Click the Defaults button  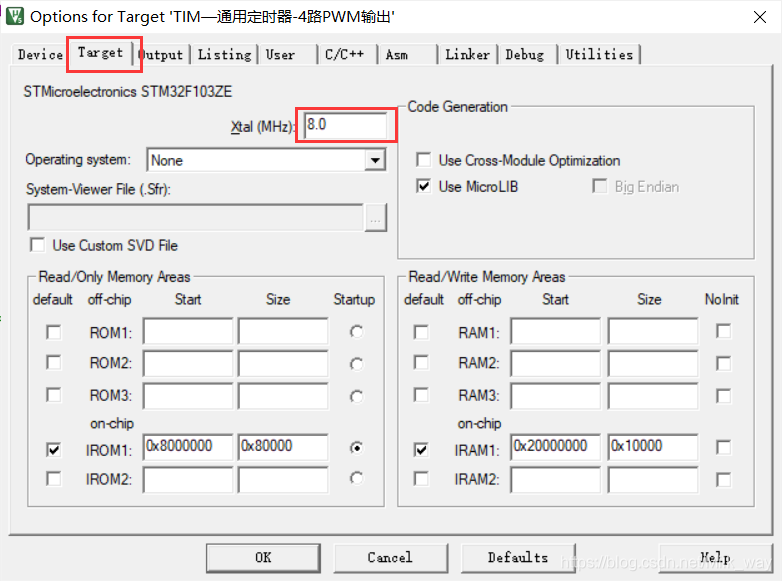(x=518, y=557)
